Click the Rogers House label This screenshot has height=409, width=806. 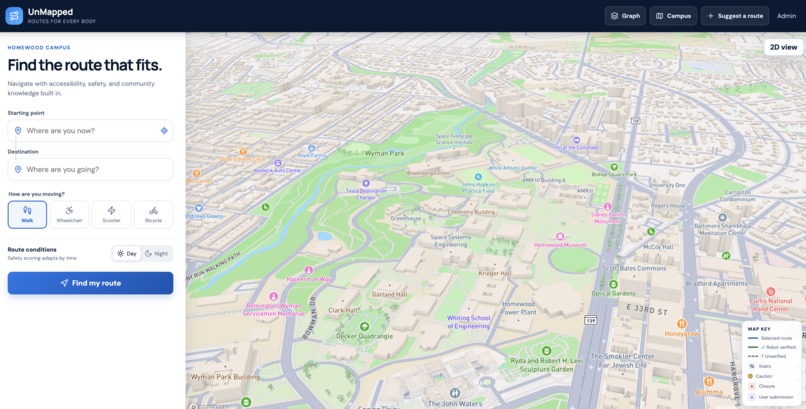[x=668, y=206]
